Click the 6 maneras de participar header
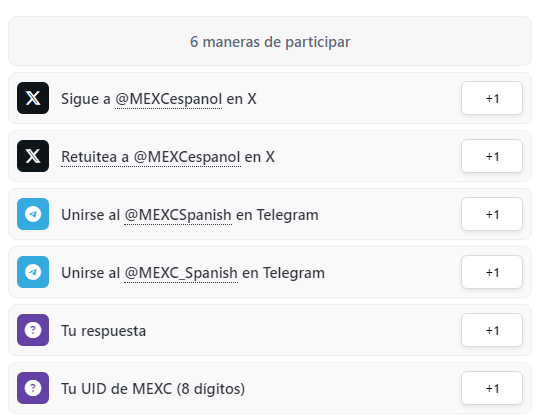Viewport: 540px width, 420px height. (270, 41)
